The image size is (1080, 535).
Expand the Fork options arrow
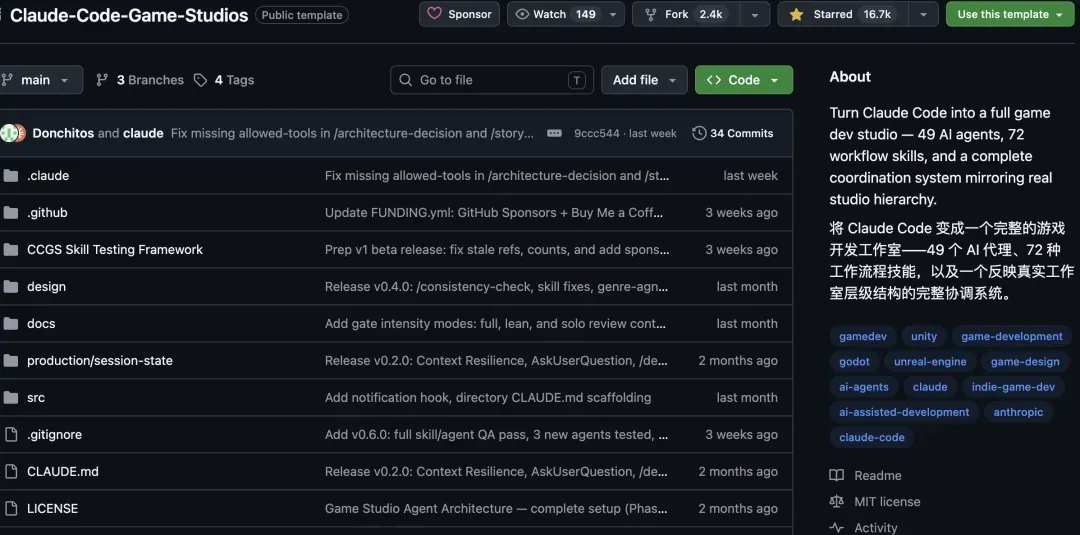click(756, 14)
